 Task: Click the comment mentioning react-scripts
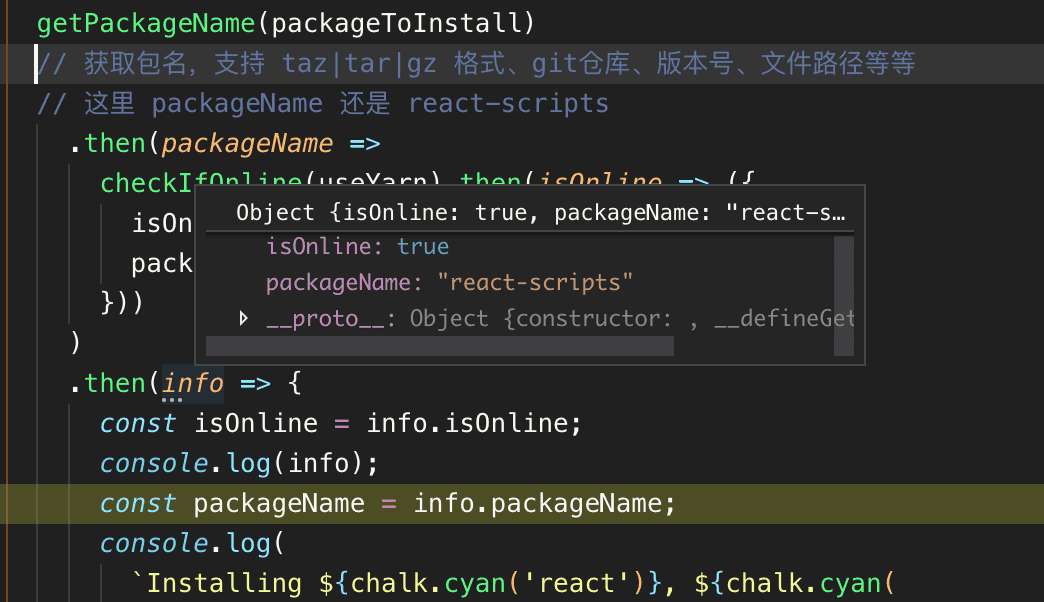tap(300, 102)
